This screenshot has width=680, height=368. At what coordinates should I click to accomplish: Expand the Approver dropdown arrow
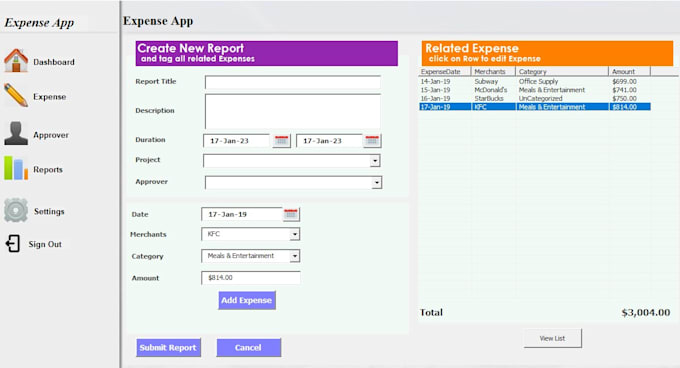click(x=377, y=182)
